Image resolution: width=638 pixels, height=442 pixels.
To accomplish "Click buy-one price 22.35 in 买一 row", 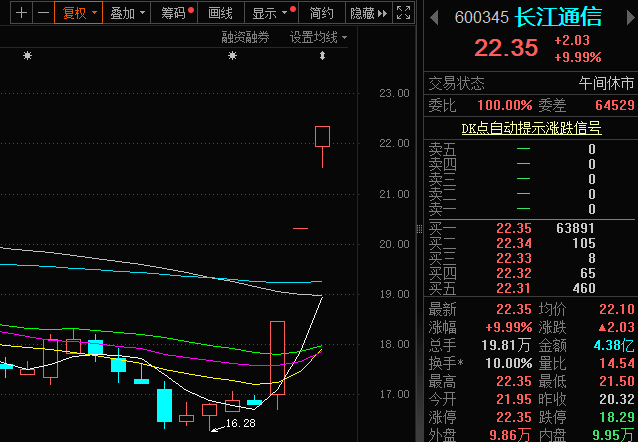I will (514, 228).
